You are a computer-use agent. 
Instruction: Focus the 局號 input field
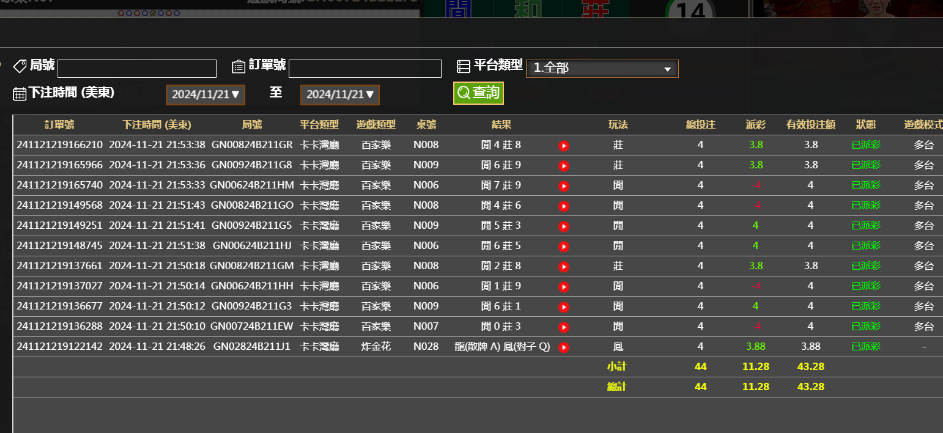tap(137, 69)
